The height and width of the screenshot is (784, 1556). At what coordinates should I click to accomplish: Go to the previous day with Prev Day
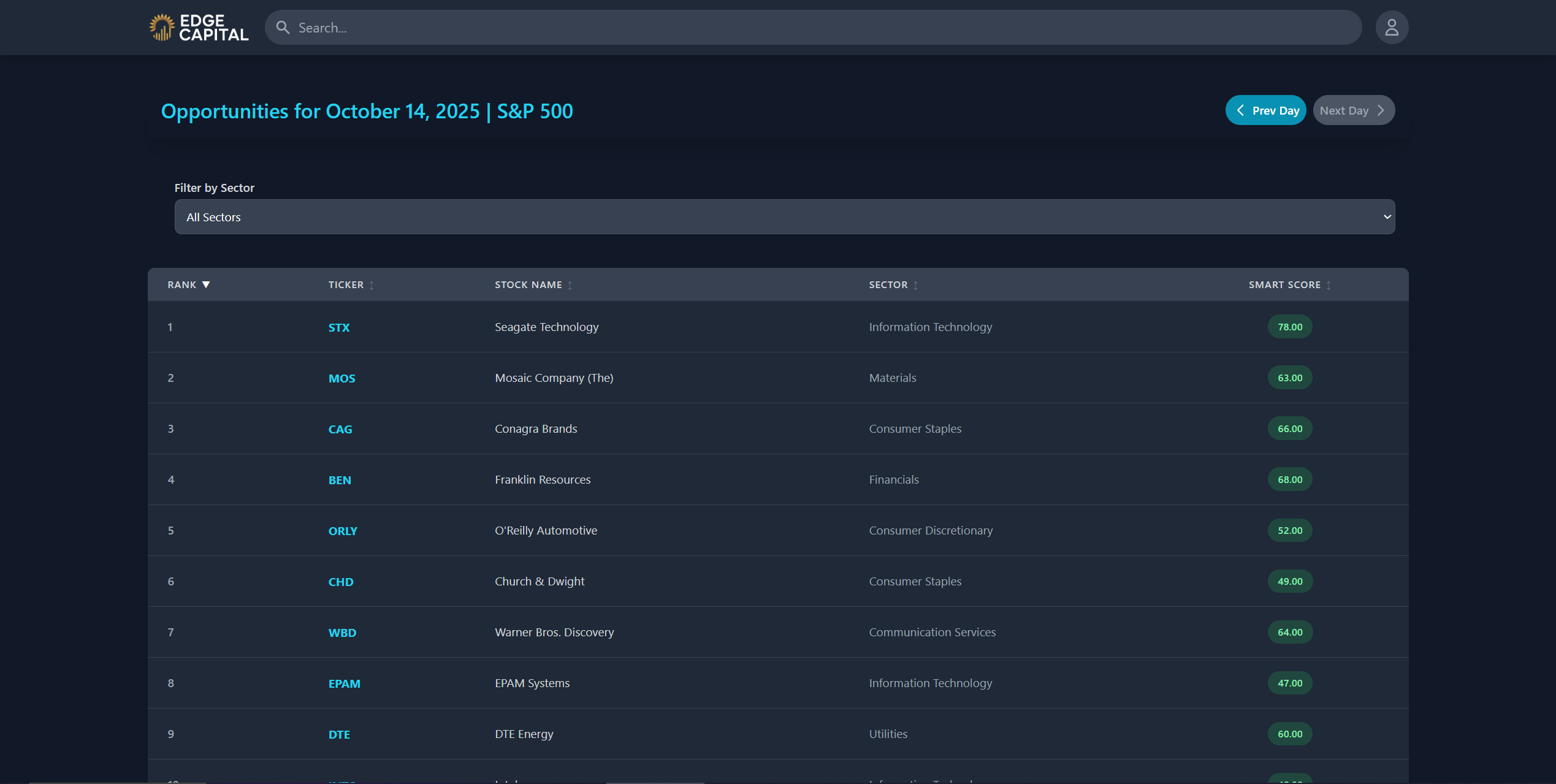tap(1265, 110)
